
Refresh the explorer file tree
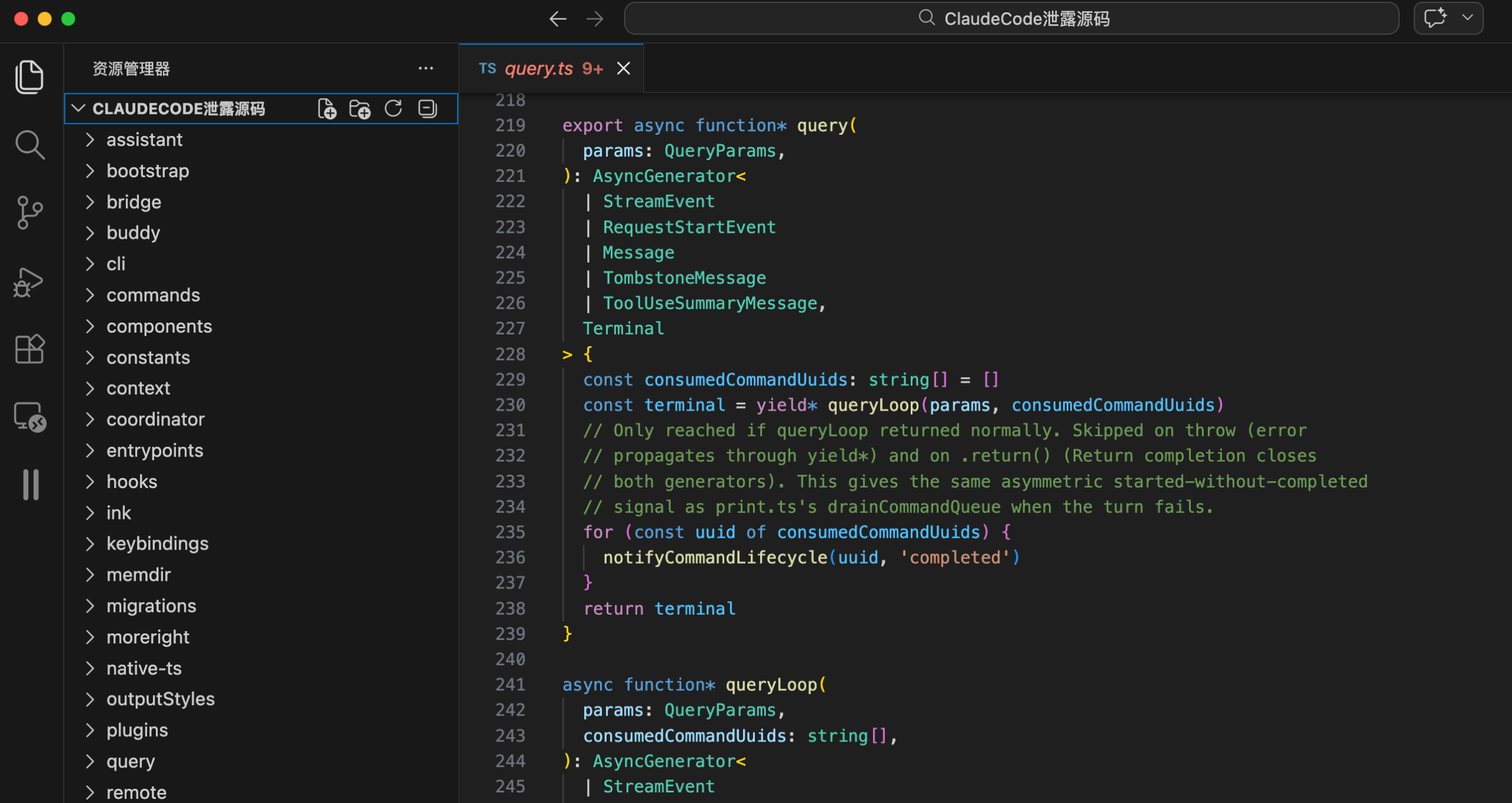point(393,109)
